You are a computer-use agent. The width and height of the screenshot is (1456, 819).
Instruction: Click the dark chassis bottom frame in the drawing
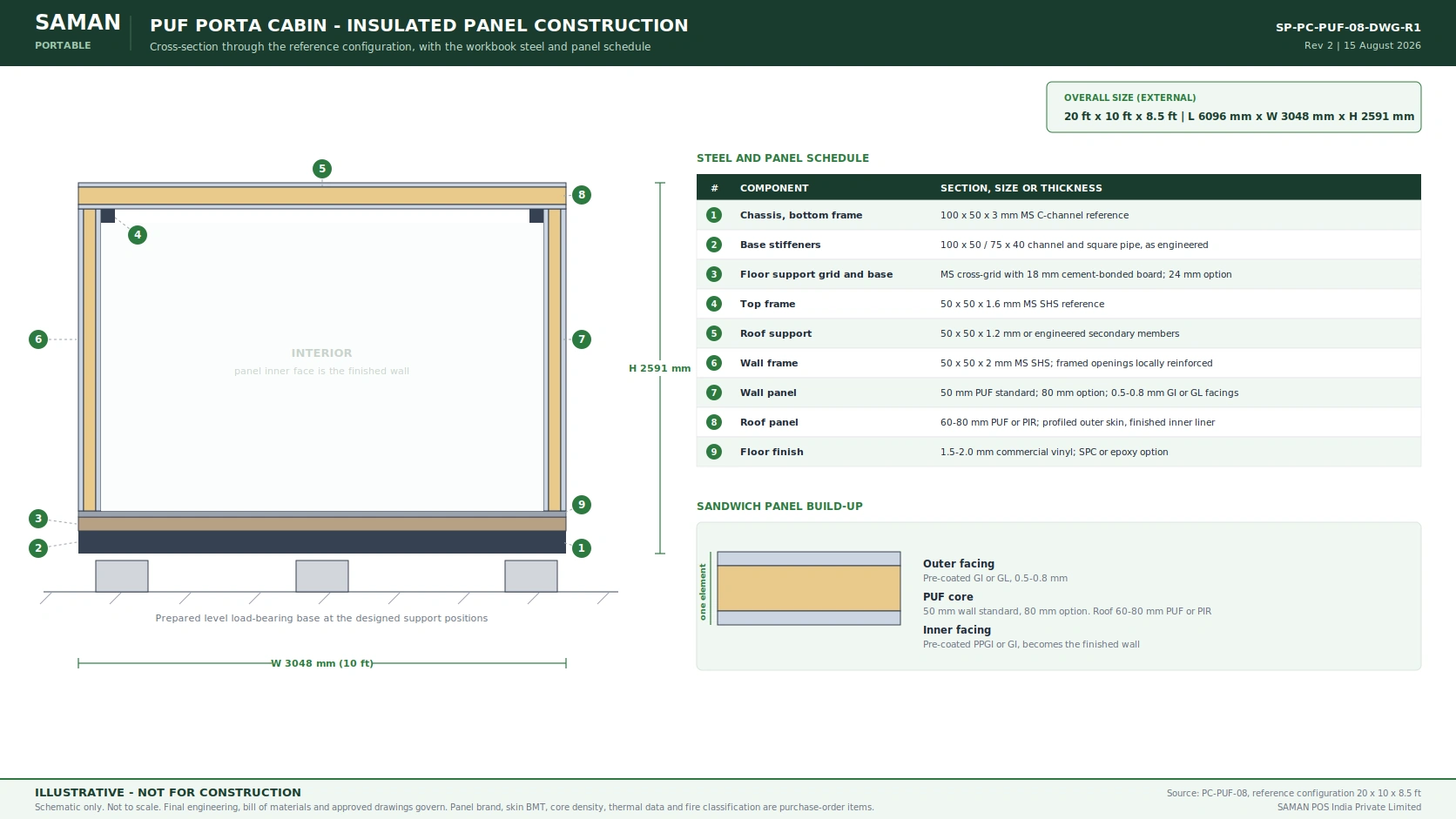(x=322, y=542)
